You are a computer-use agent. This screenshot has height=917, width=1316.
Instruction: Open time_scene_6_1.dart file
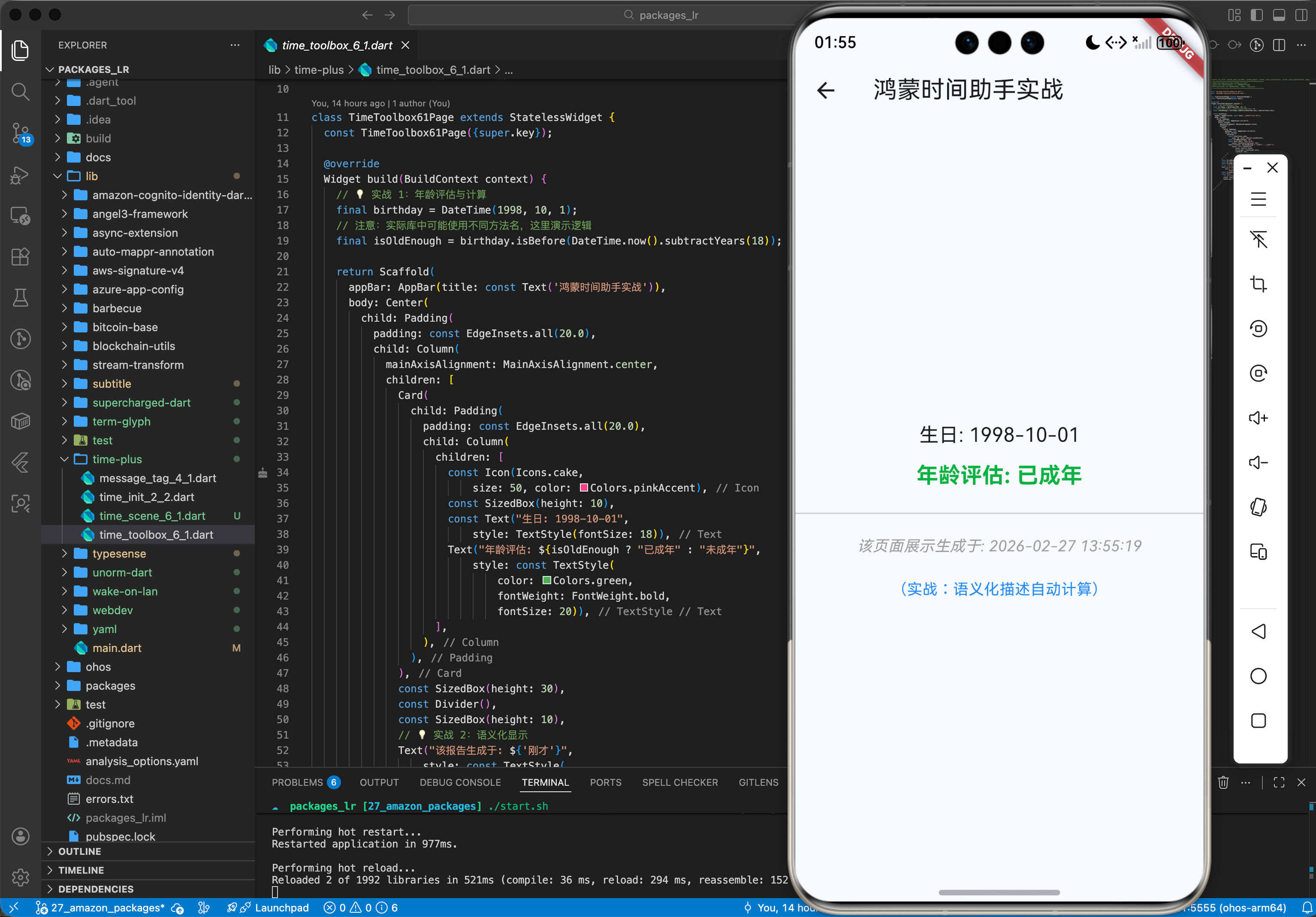[152, 516]
